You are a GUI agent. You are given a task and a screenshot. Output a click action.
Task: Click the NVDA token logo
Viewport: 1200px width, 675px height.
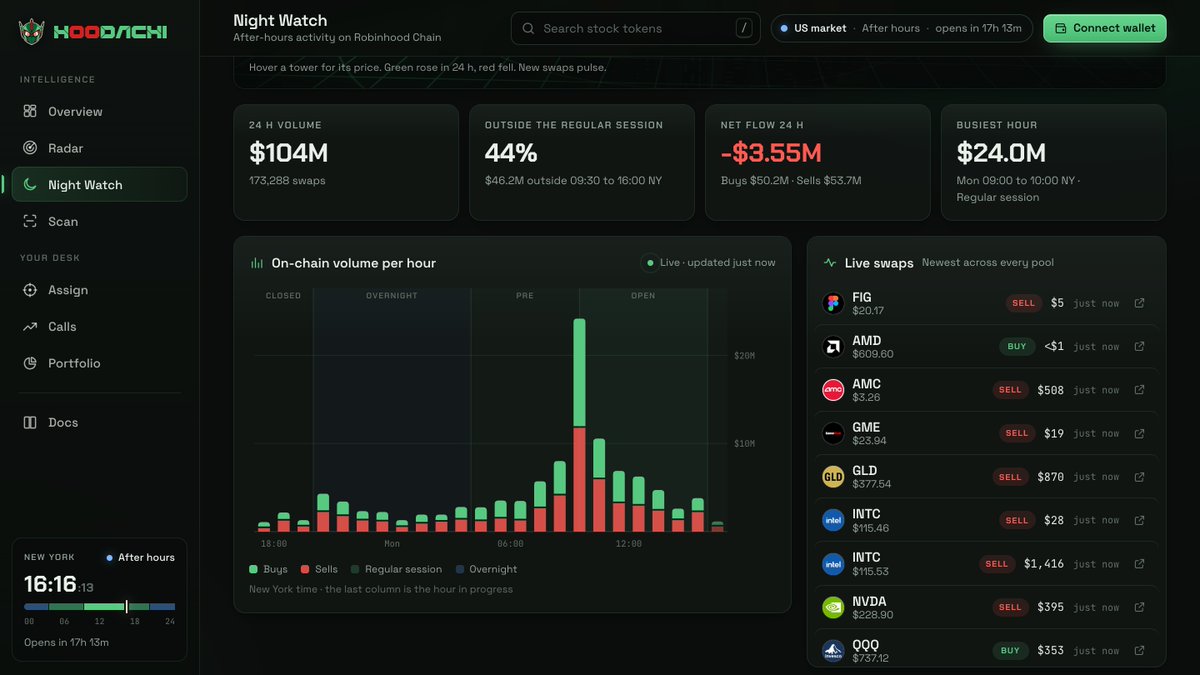pos(833,607)
